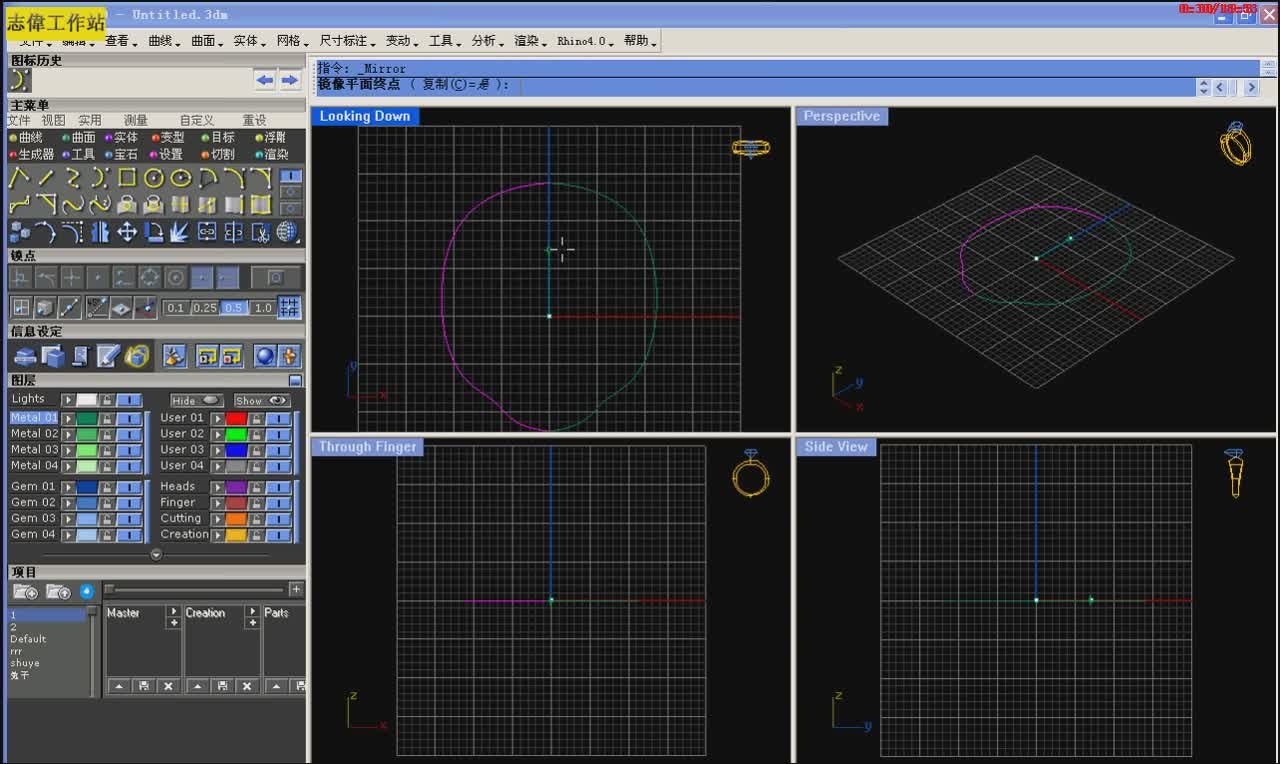This screenshot has height=764, width=1280.
Task: Open the 实体 menu in menu bar
Action: tap(247, 41)
